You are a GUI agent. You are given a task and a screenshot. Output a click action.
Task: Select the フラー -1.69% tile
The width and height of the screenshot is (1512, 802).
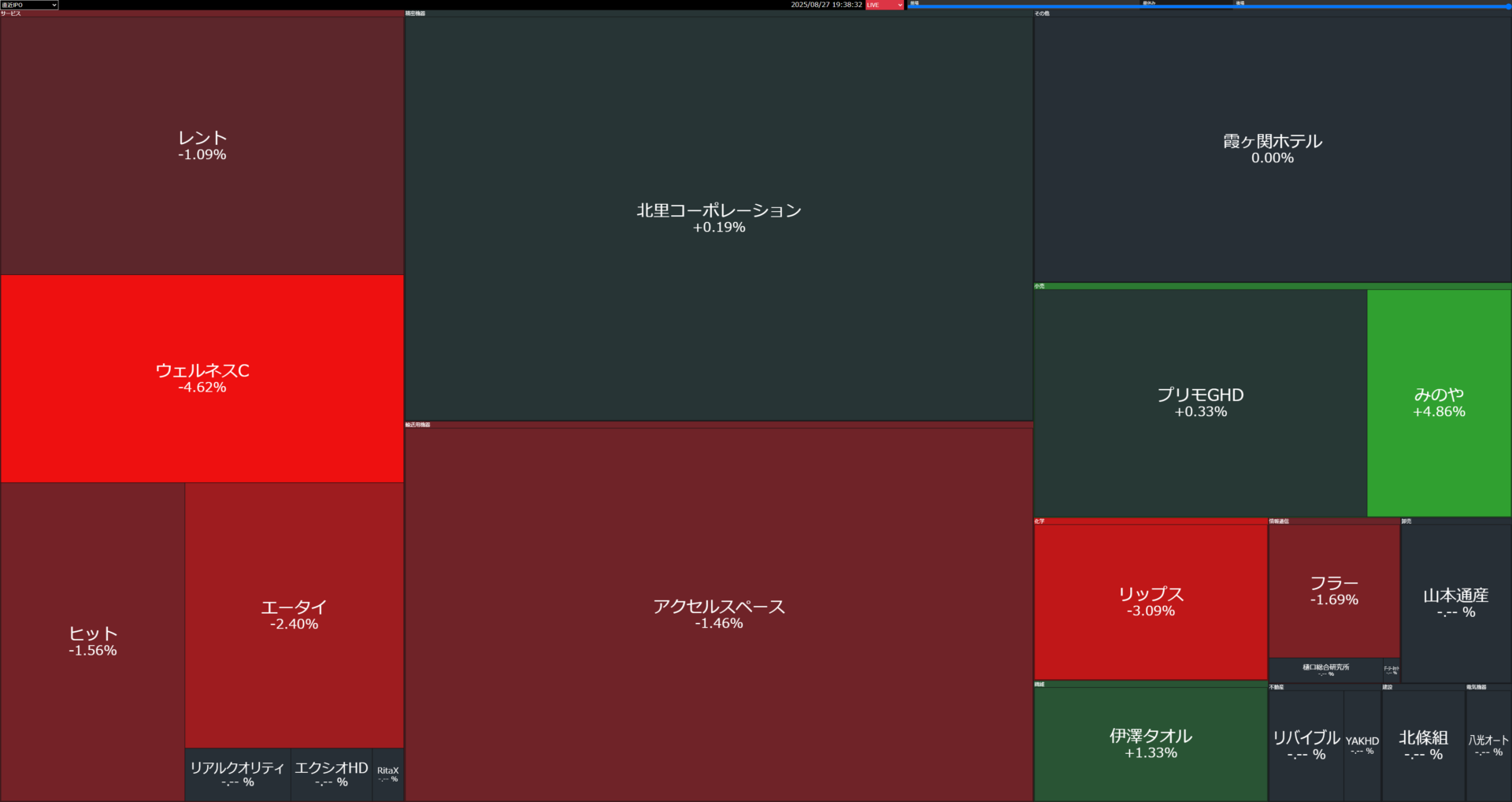pos(1334,591)
